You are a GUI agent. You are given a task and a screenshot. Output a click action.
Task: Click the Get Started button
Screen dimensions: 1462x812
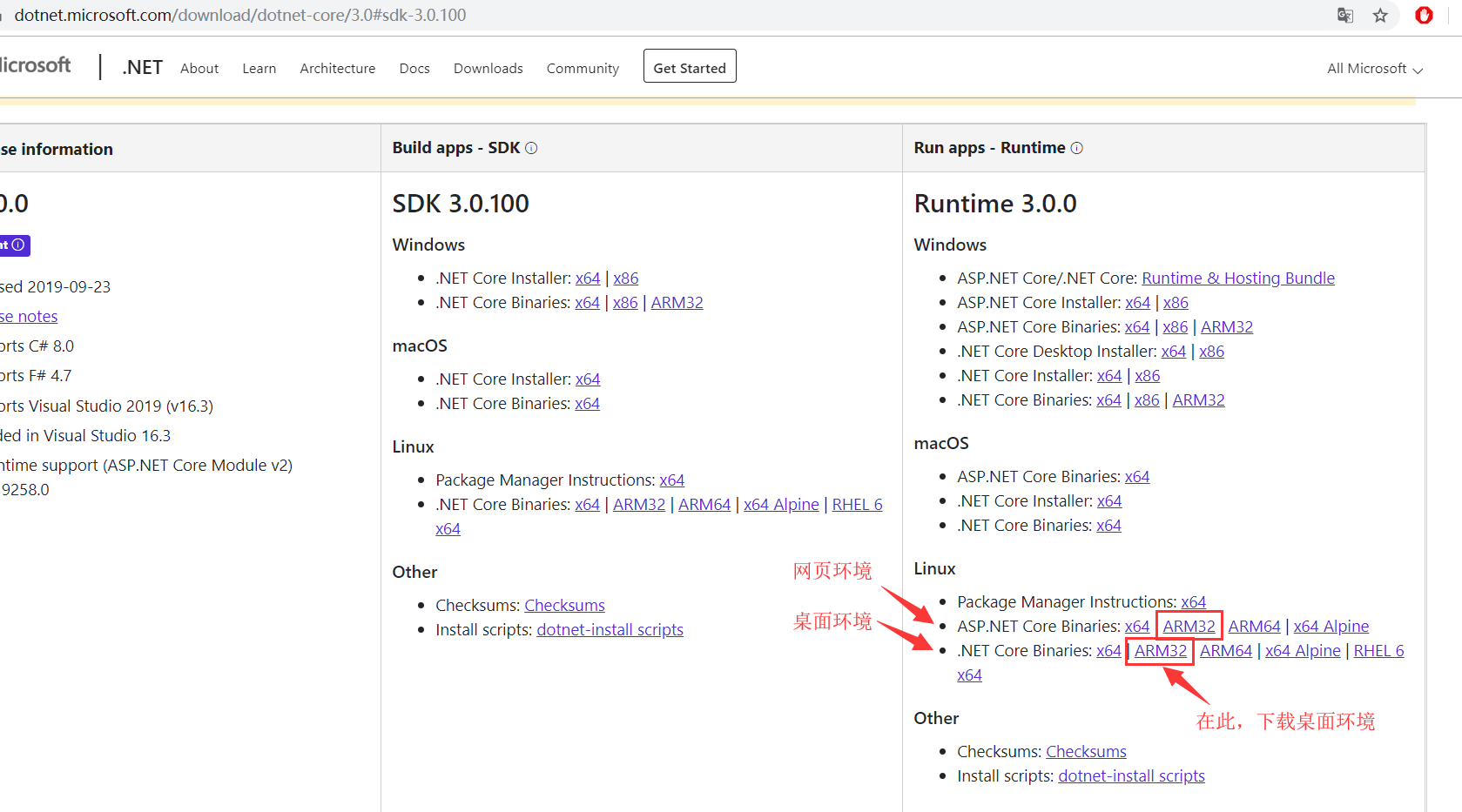pyautogui.click(x=690, y=66)
